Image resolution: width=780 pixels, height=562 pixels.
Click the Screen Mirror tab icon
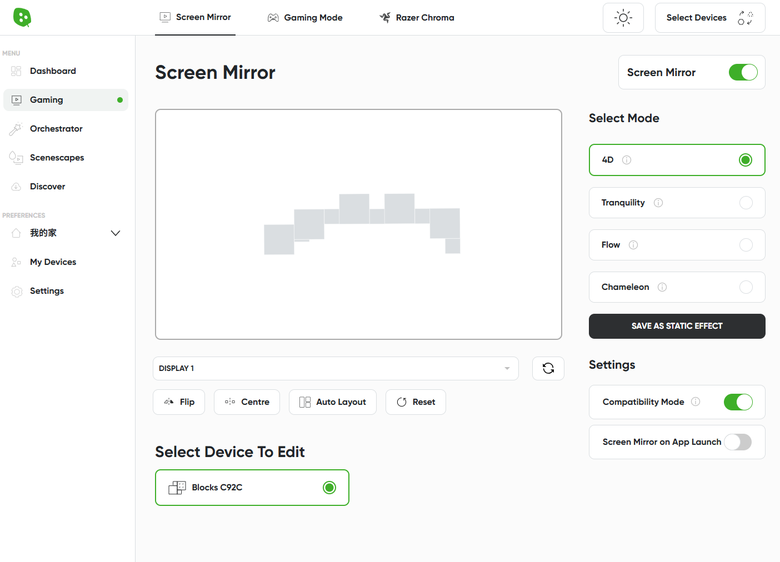click(165, 17)
